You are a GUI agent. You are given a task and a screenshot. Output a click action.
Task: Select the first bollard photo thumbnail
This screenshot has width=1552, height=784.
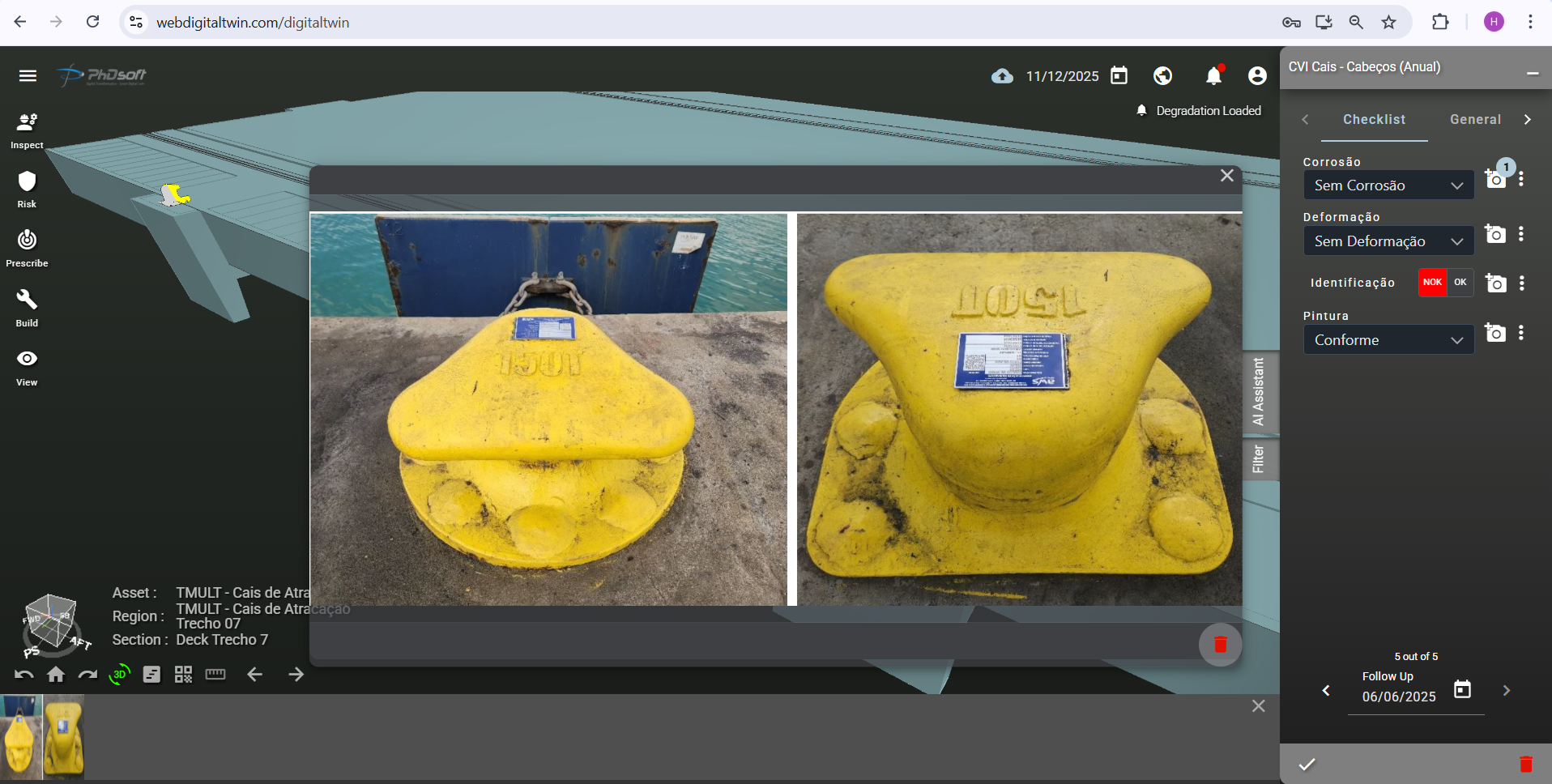click(x=21, y=737)
